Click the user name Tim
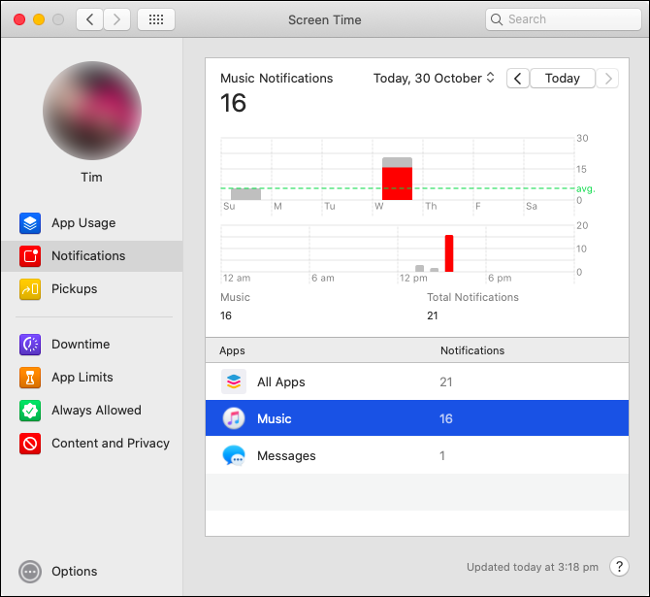This screenshot has width=650, height=597. click(92, 177)
